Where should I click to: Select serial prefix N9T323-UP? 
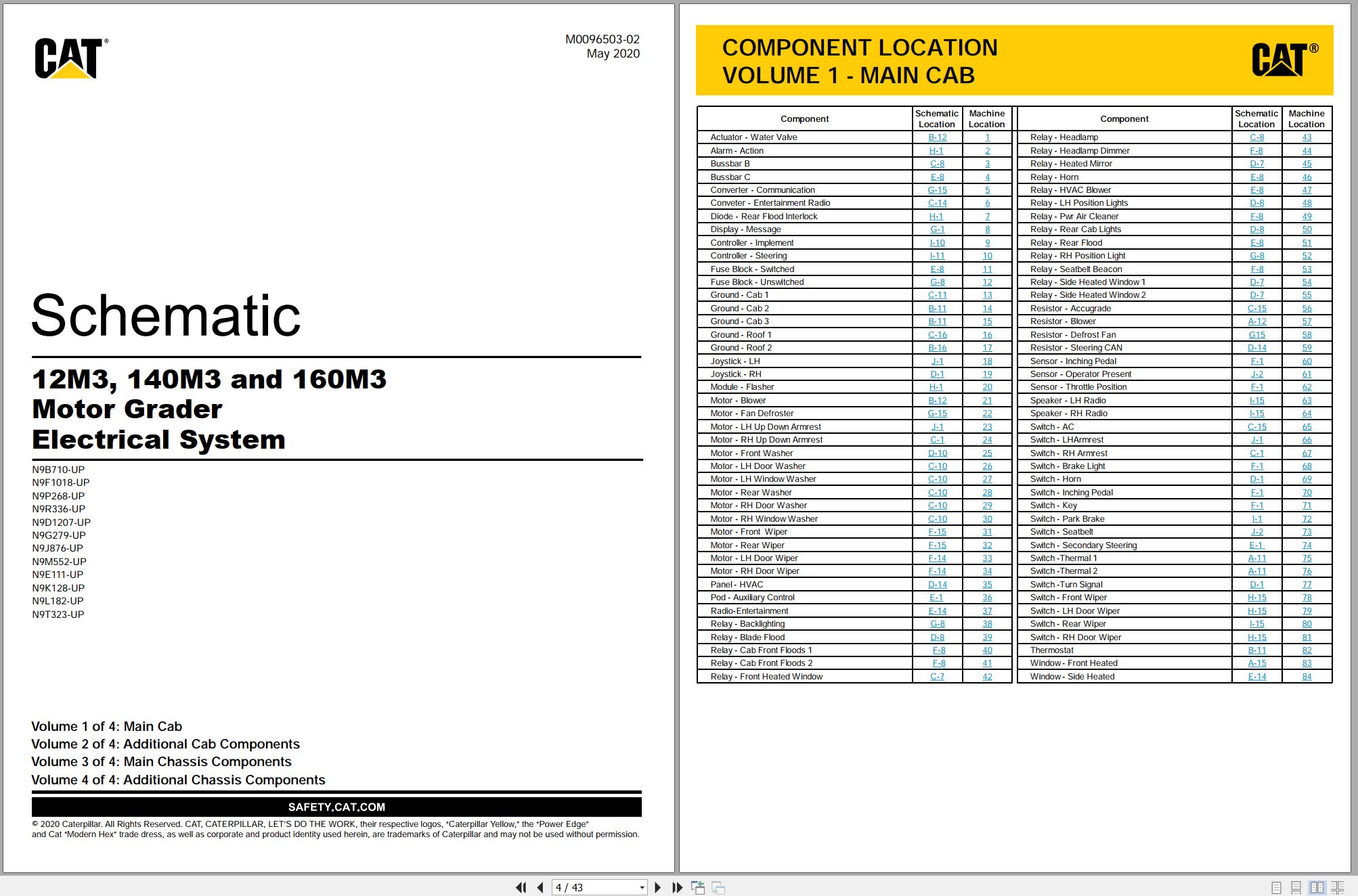(58, 614)
